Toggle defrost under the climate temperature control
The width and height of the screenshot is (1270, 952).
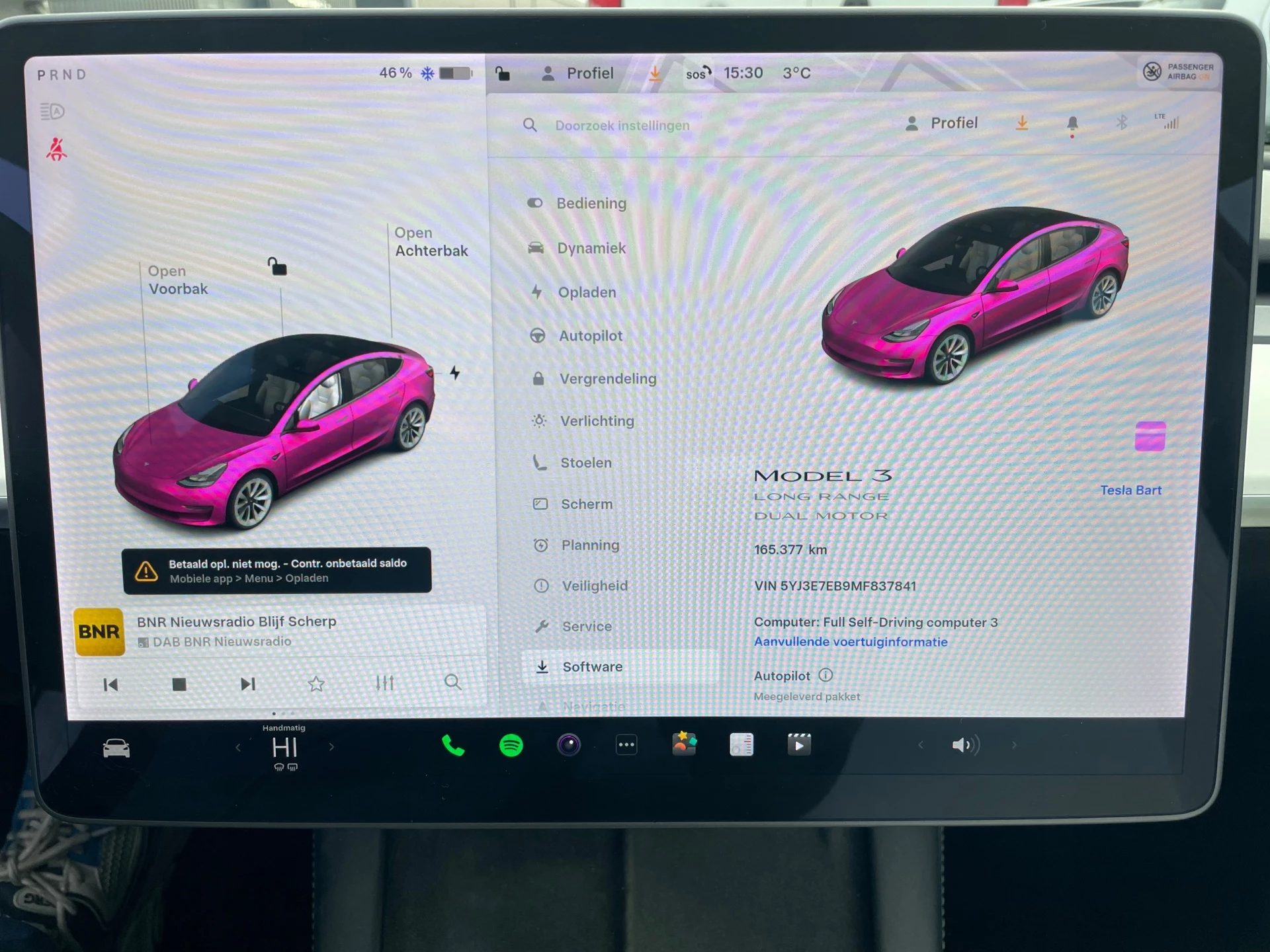pos(284,766)
